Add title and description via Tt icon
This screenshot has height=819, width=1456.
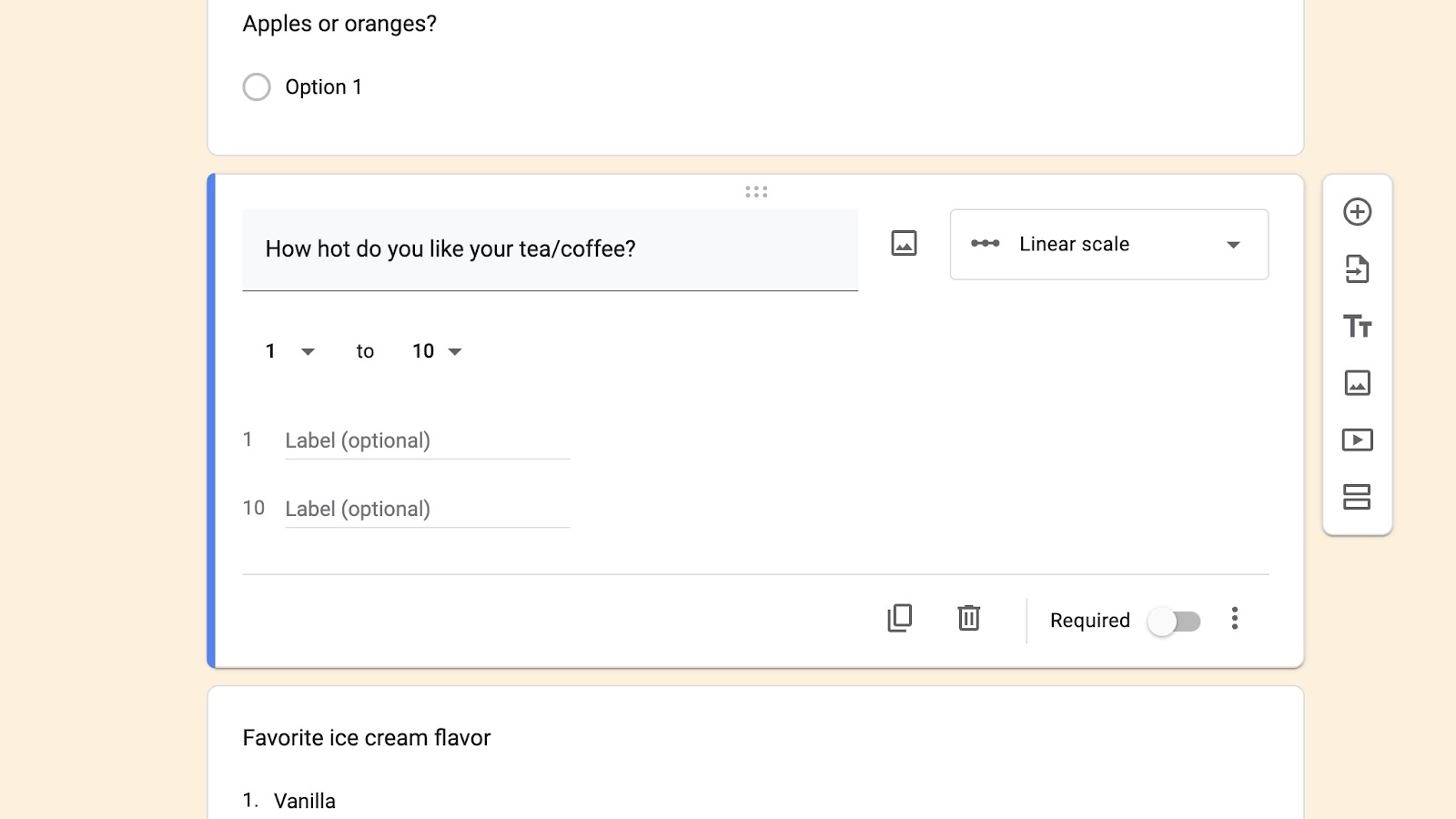pos(1357,326)
